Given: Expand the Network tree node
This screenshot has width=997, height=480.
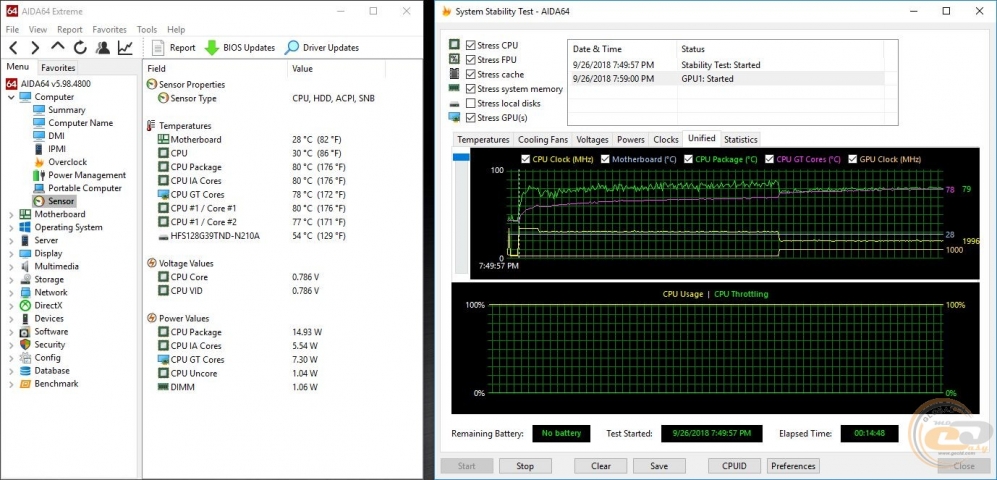Looking at the screenshot, I should coord(11,292).
